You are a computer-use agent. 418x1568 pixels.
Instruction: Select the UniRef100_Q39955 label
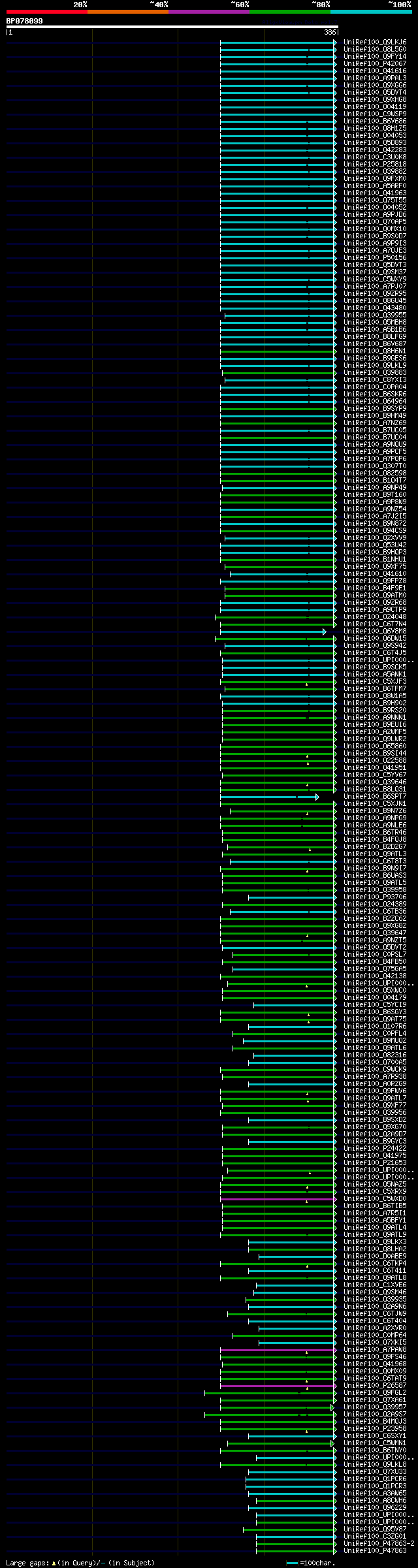[x=375, y=315]
